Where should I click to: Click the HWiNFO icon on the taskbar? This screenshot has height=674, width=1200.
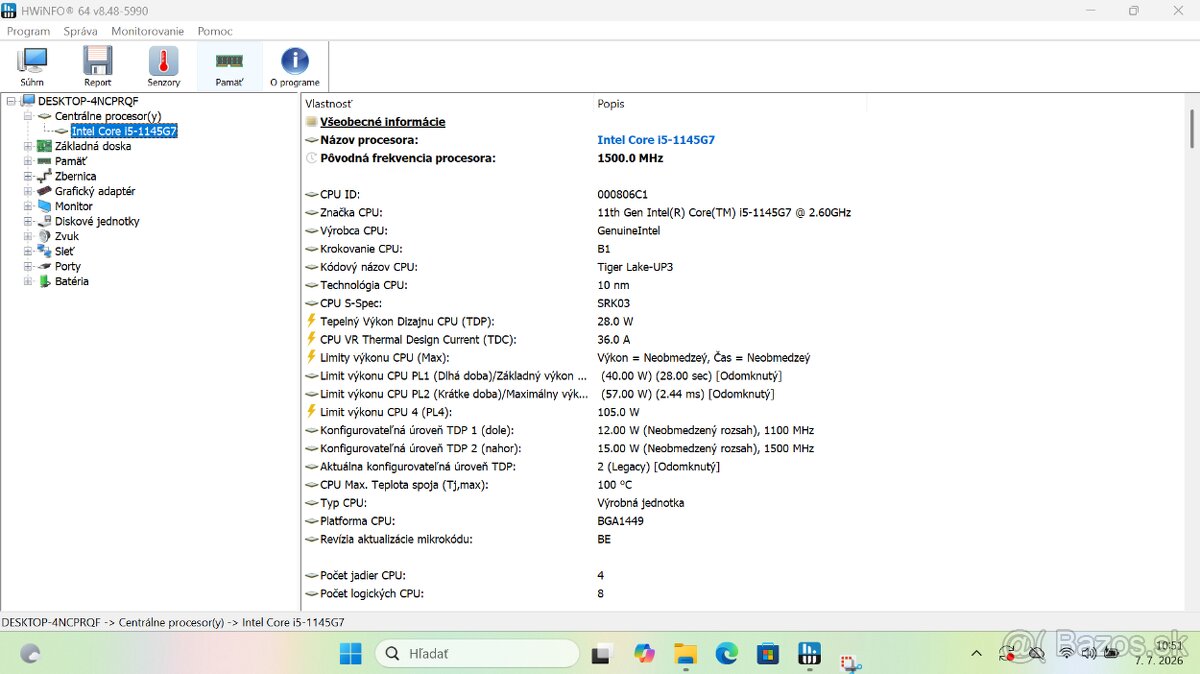click(809, 654)
